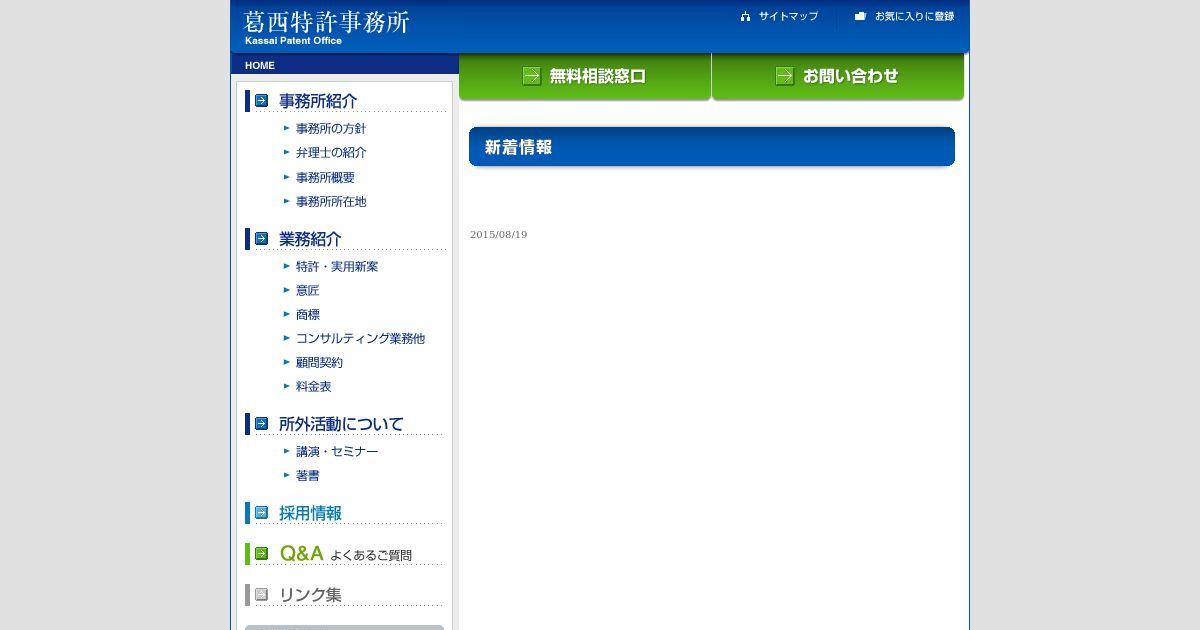This screenshot has width=1200, height=630.
Task: Click blue arrow icon next to 所外活動について
Action: [x=261, y=423]
